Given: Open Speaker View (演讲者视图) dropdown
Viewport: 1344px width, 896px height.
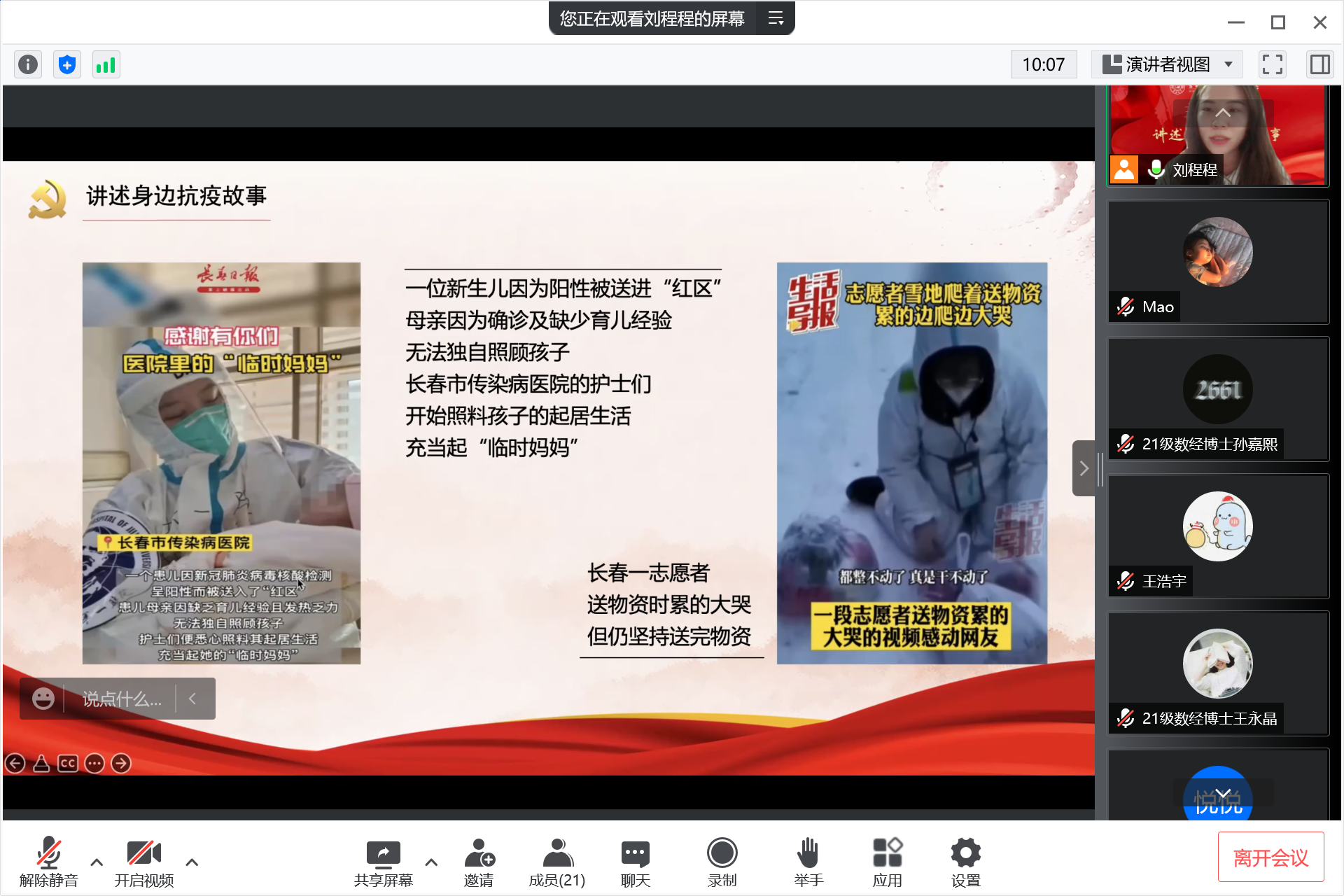Looking at the screenshot, I should click(1167, 64).
